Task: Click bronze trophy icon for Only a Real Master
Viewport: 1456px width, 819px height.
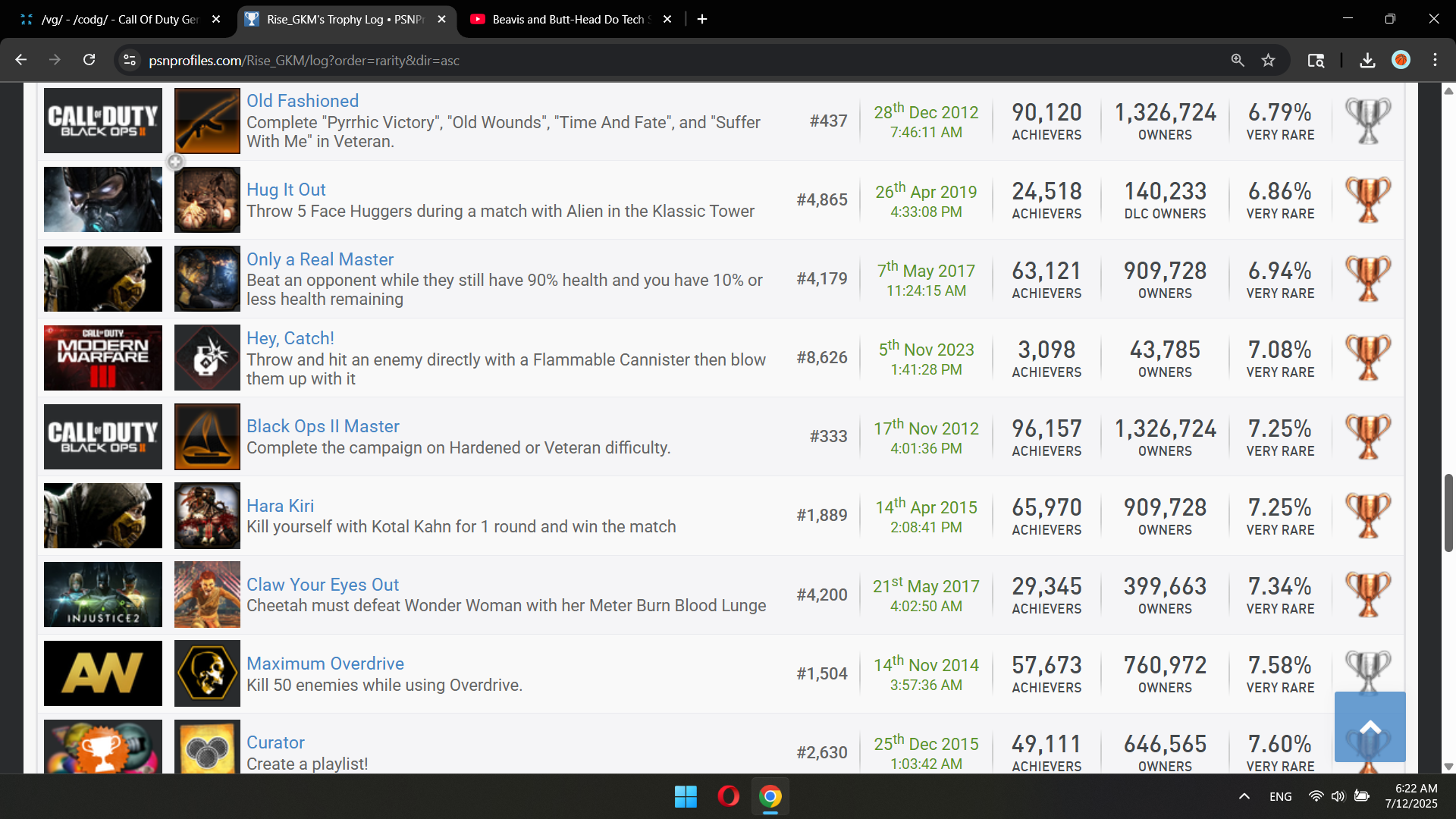Action: (1368, 278)
